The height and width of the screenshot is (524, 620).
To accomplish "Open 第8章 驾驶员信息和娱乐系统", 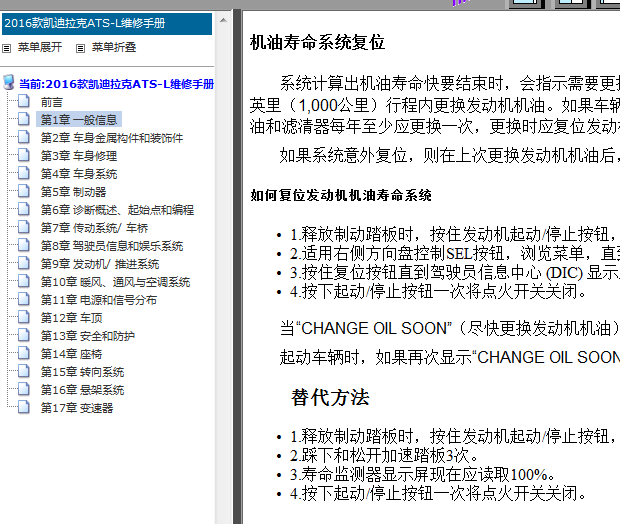I will click(112, 246).
